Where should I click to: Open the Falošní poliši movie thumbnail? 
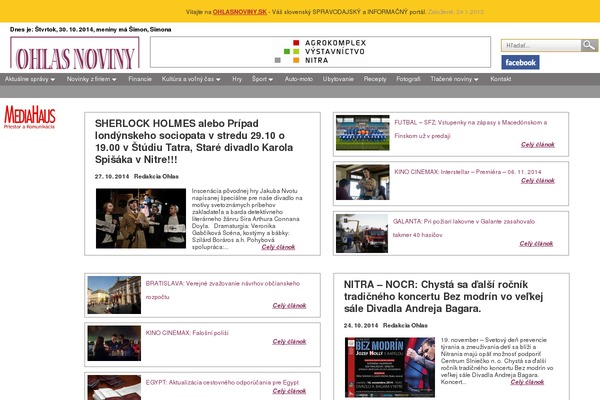click(114, 343)
